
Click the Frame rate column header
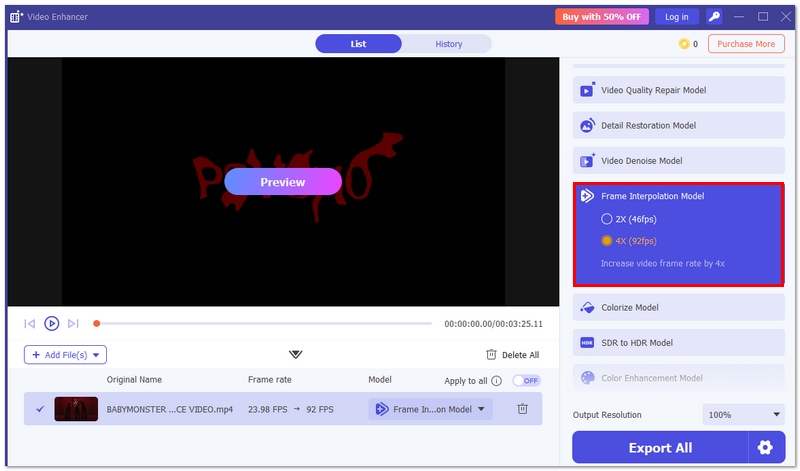pyautogui.click(x=269, y=380)
